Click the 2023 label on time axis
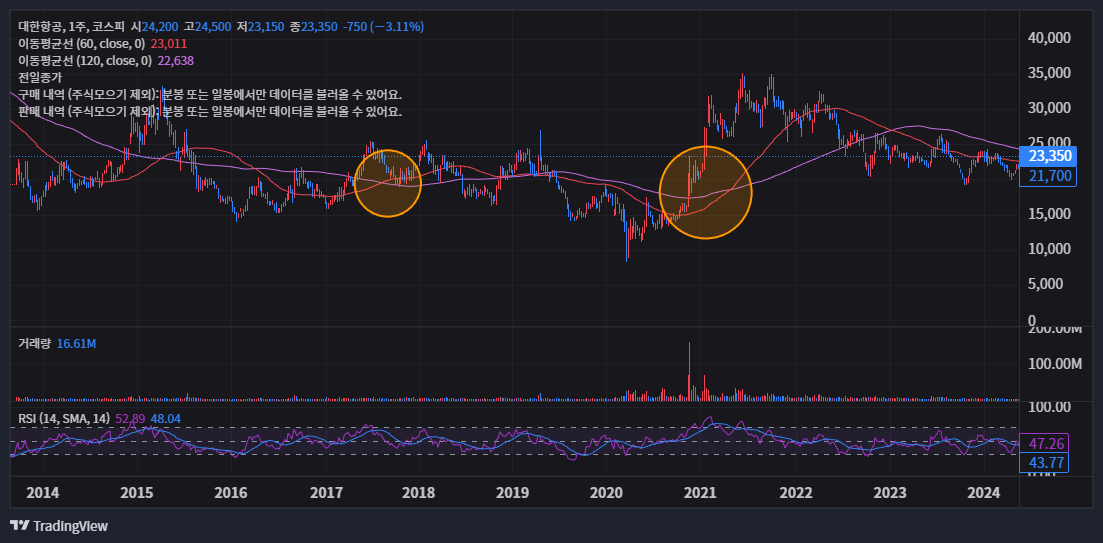Screen dimensions: 1103x543 point(888,492)
